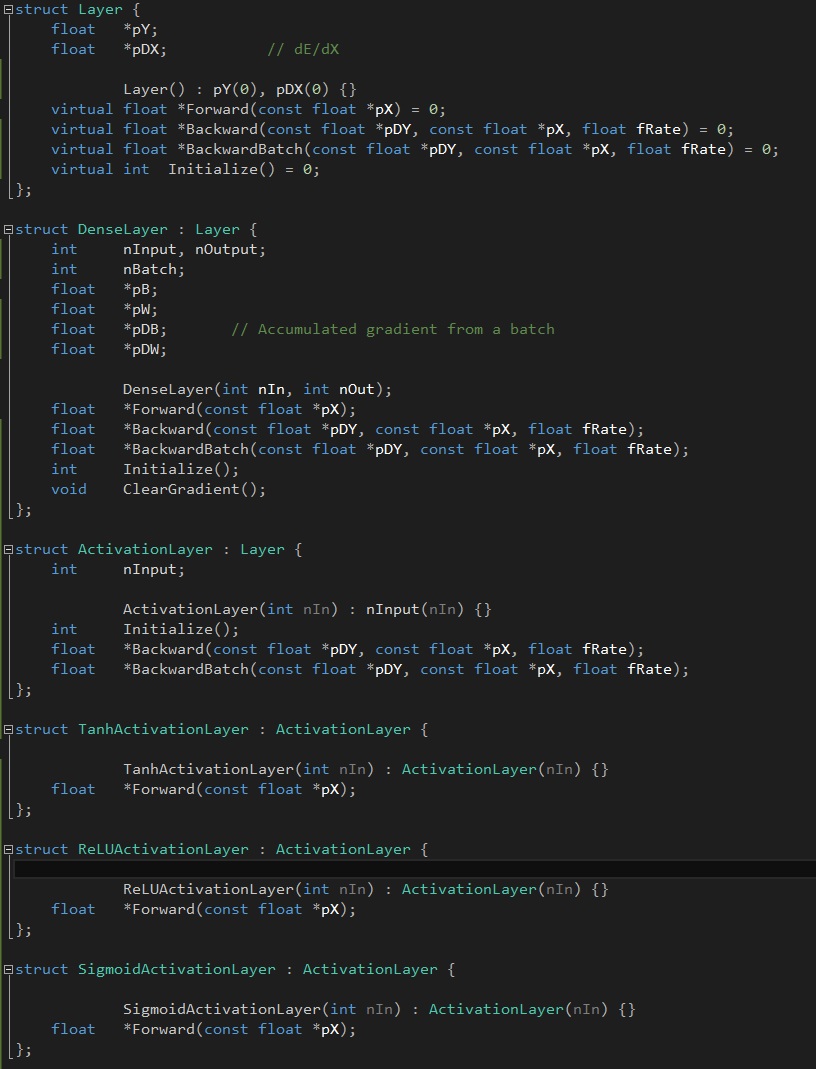Click the '*pY;' member in Layer
The width and height of the screenshot is (816, 1069).
coord(140,29)
